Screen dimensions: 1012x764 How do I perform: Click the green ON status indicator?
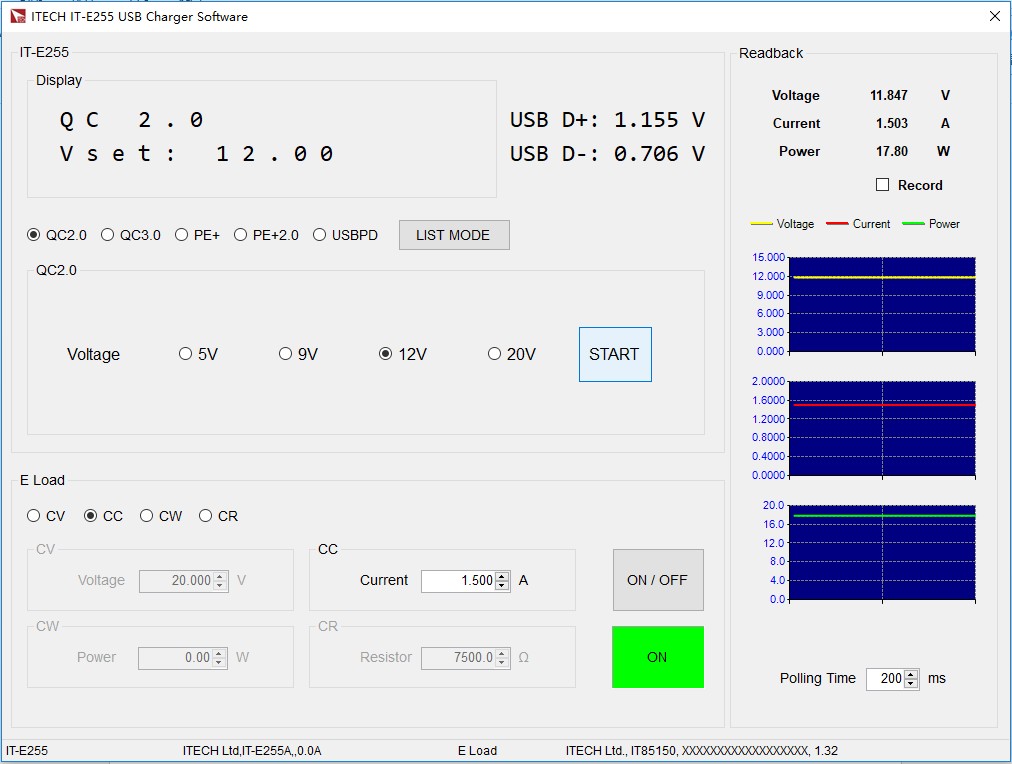pos(657,657)
